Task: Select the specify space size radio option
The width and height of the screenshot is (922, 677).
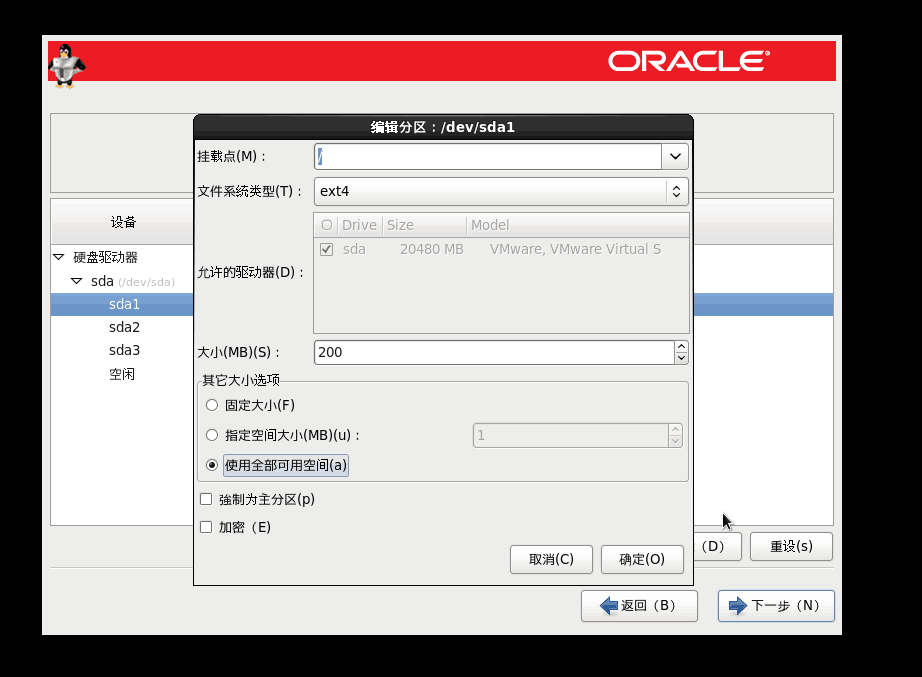Action: [211, 435]
